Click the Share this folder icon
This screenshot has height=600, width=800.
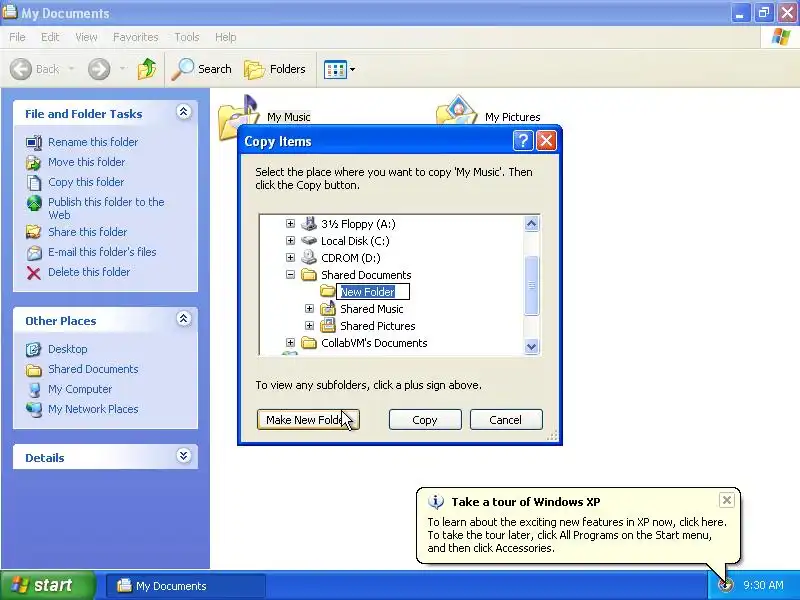34,232
